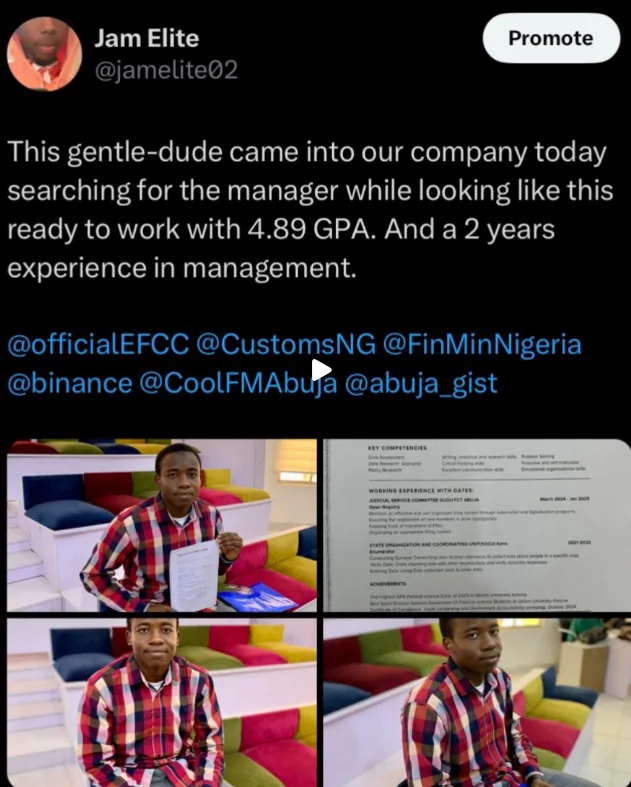631x787 pixels.
Task: View the resume document photo
Action: click(x=477, y=526)
